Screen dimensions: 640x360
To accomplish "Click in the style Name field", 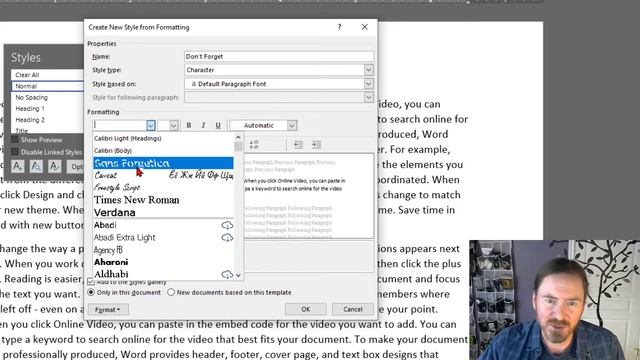I will (279, 56).
